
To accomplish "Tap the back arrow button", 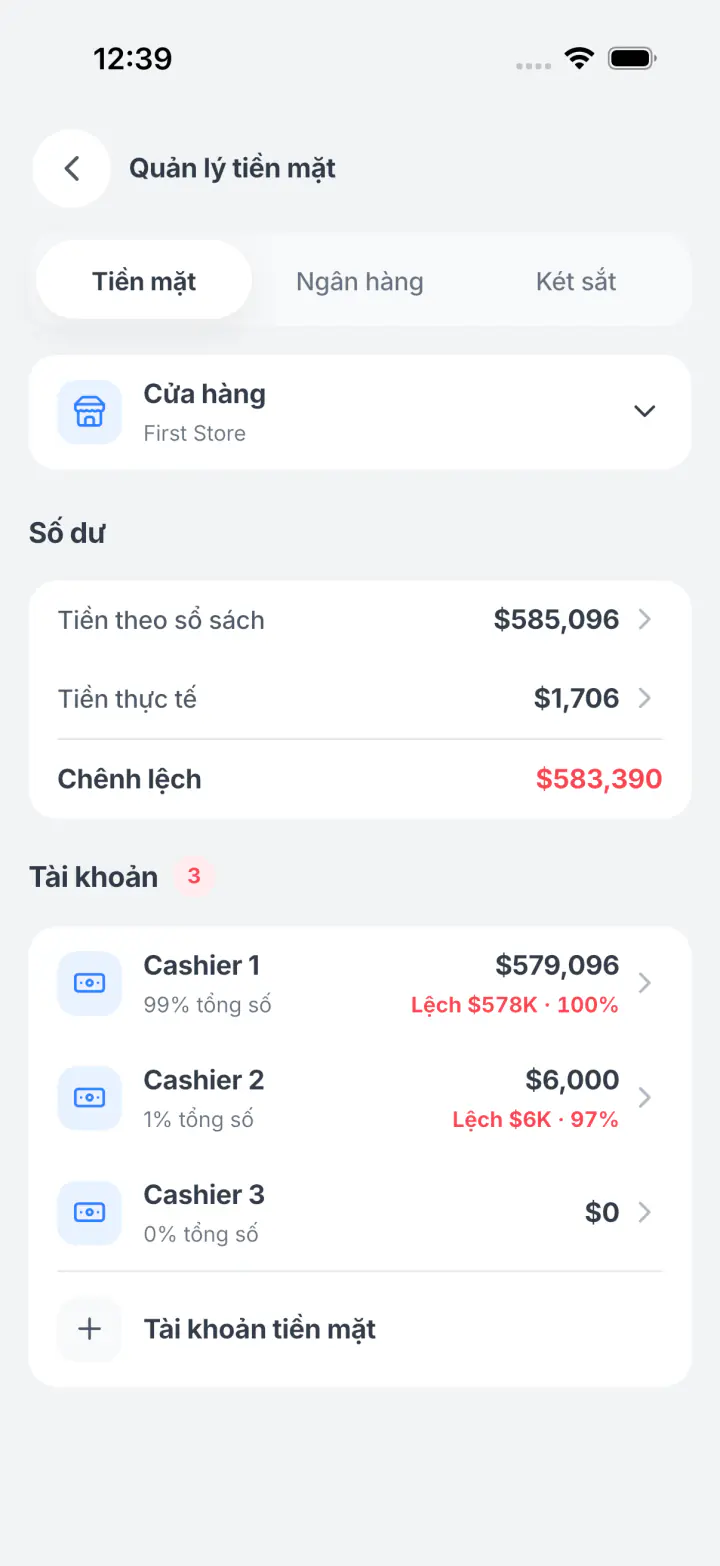I will click(72, 168).
